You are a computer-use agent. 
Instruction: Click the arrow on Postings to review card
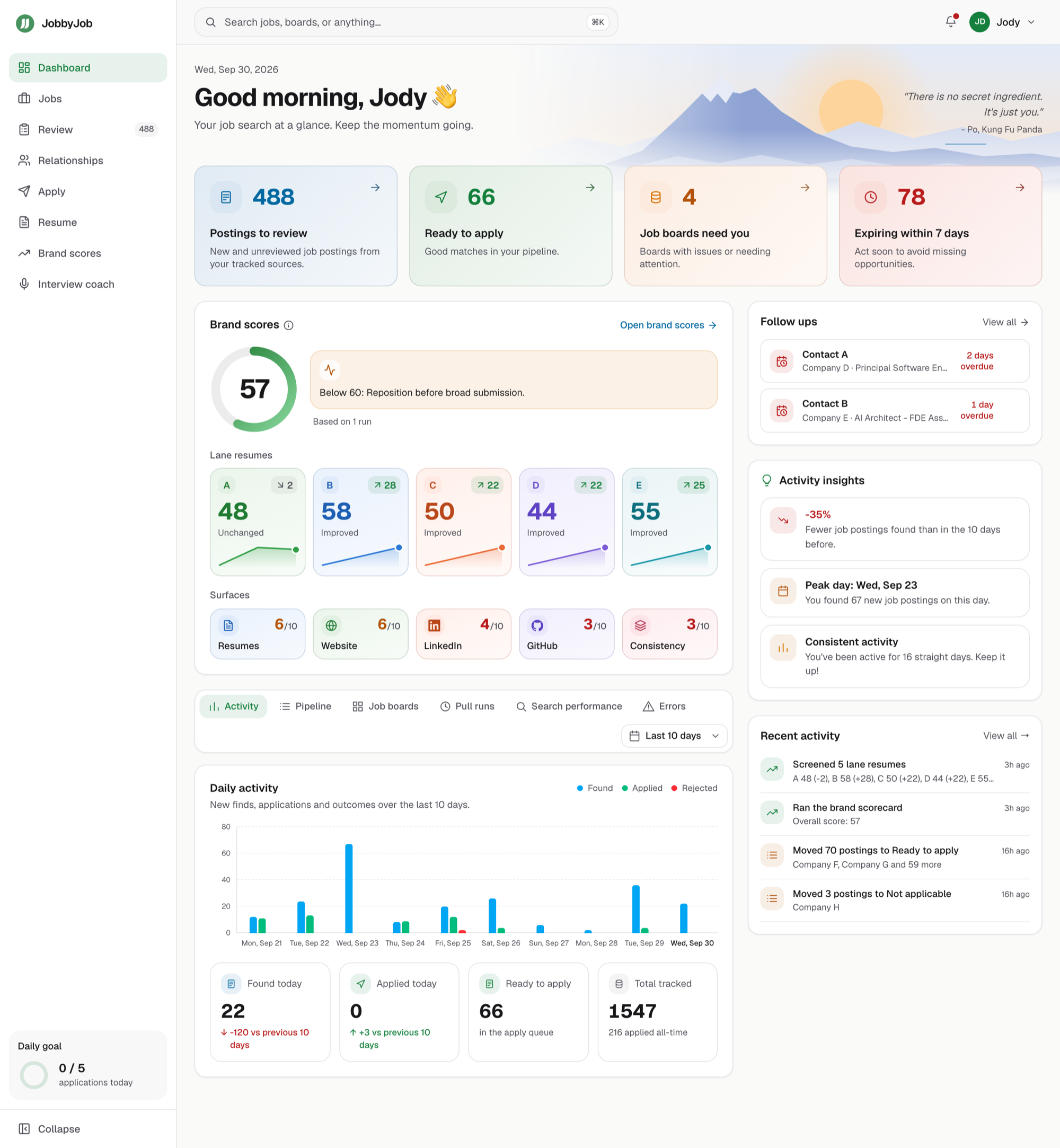[x=375, y=188]
